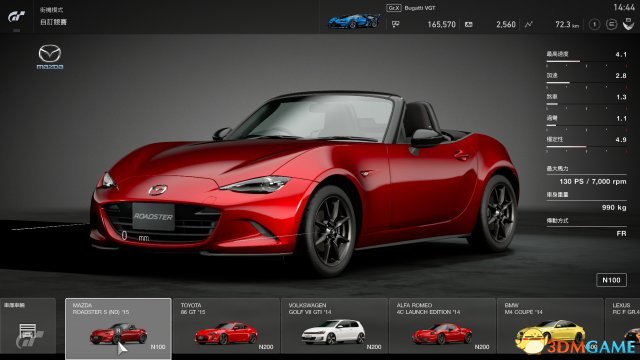
Task: Click the circular rank icon beside level
Action: pos(611,24)
